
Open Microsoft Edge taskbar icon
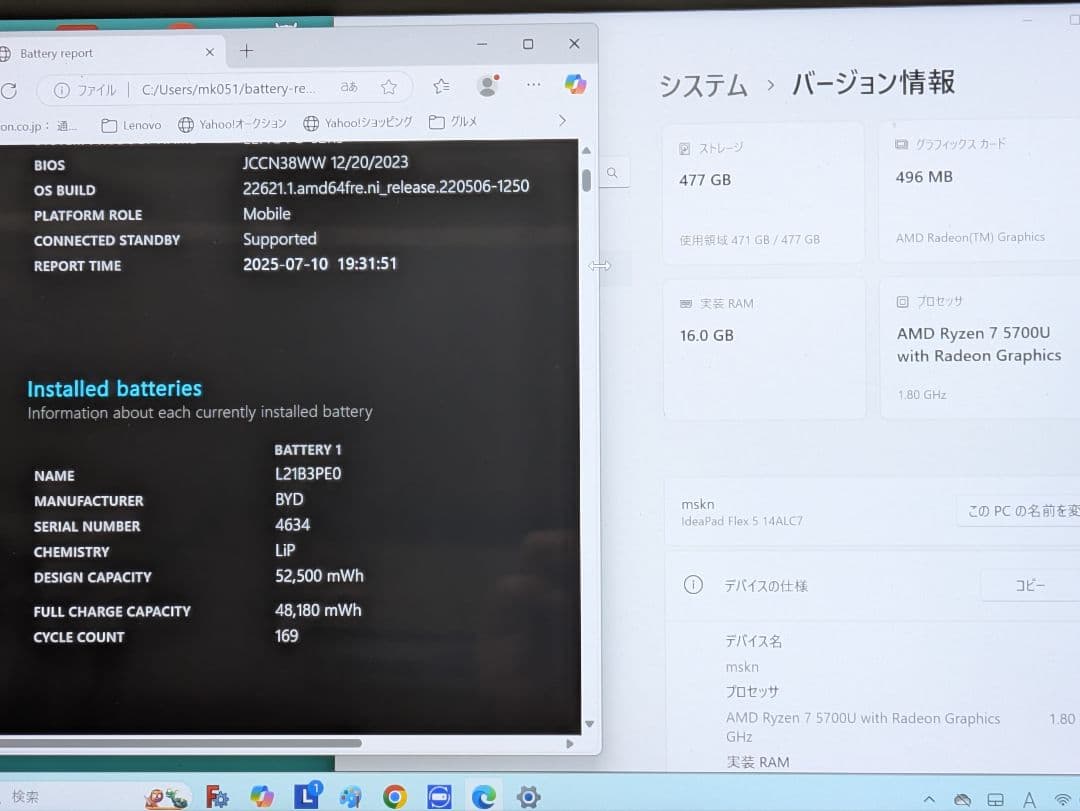(x=484, y=797)
